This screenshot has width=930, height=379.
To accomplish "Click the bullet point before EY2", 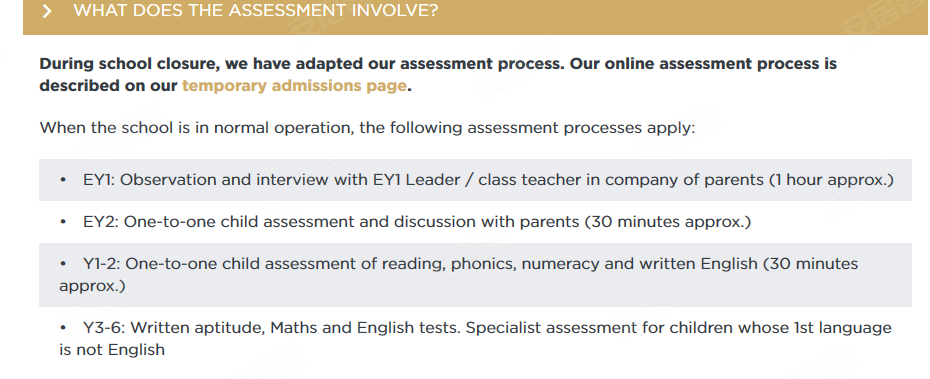I will (63, 222).
